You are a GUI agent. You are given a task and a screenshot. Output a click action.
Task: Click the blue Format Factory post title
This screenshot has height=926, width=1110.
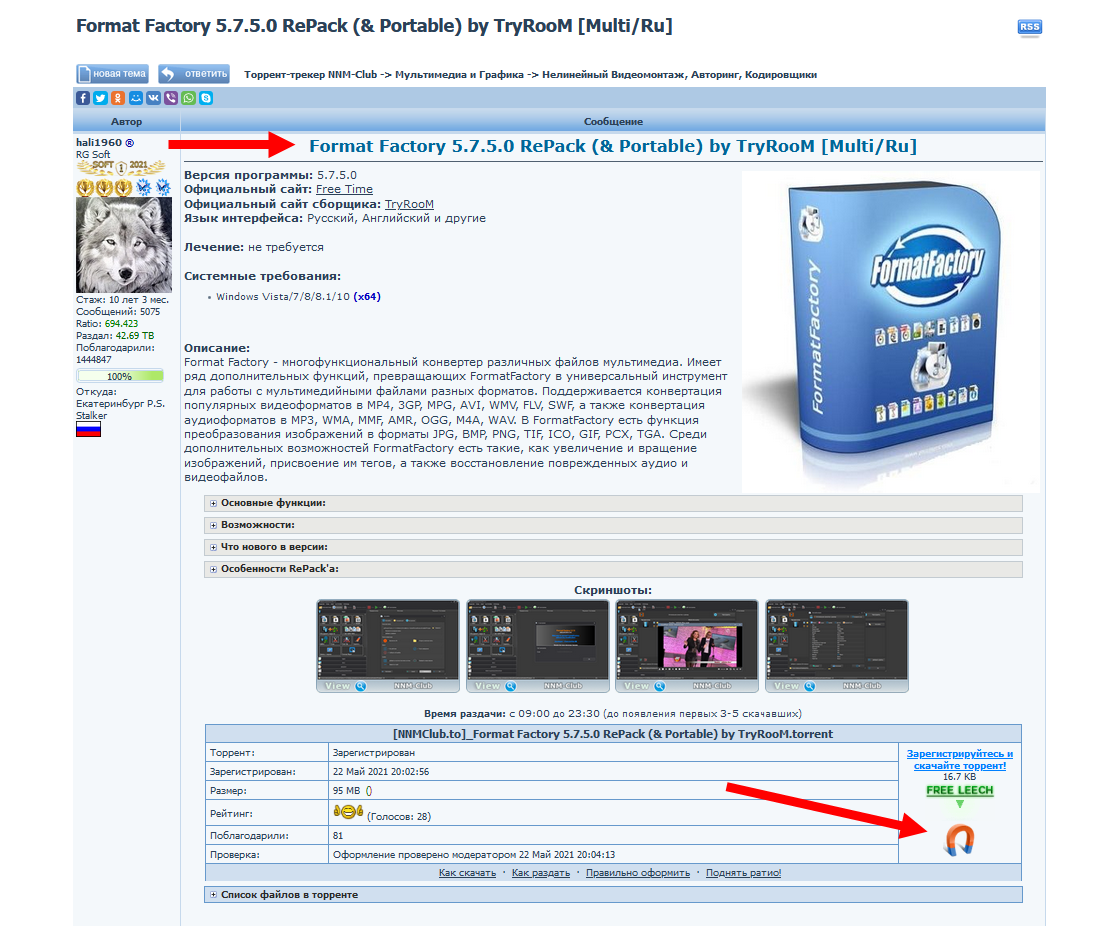[x=613, y=146]
